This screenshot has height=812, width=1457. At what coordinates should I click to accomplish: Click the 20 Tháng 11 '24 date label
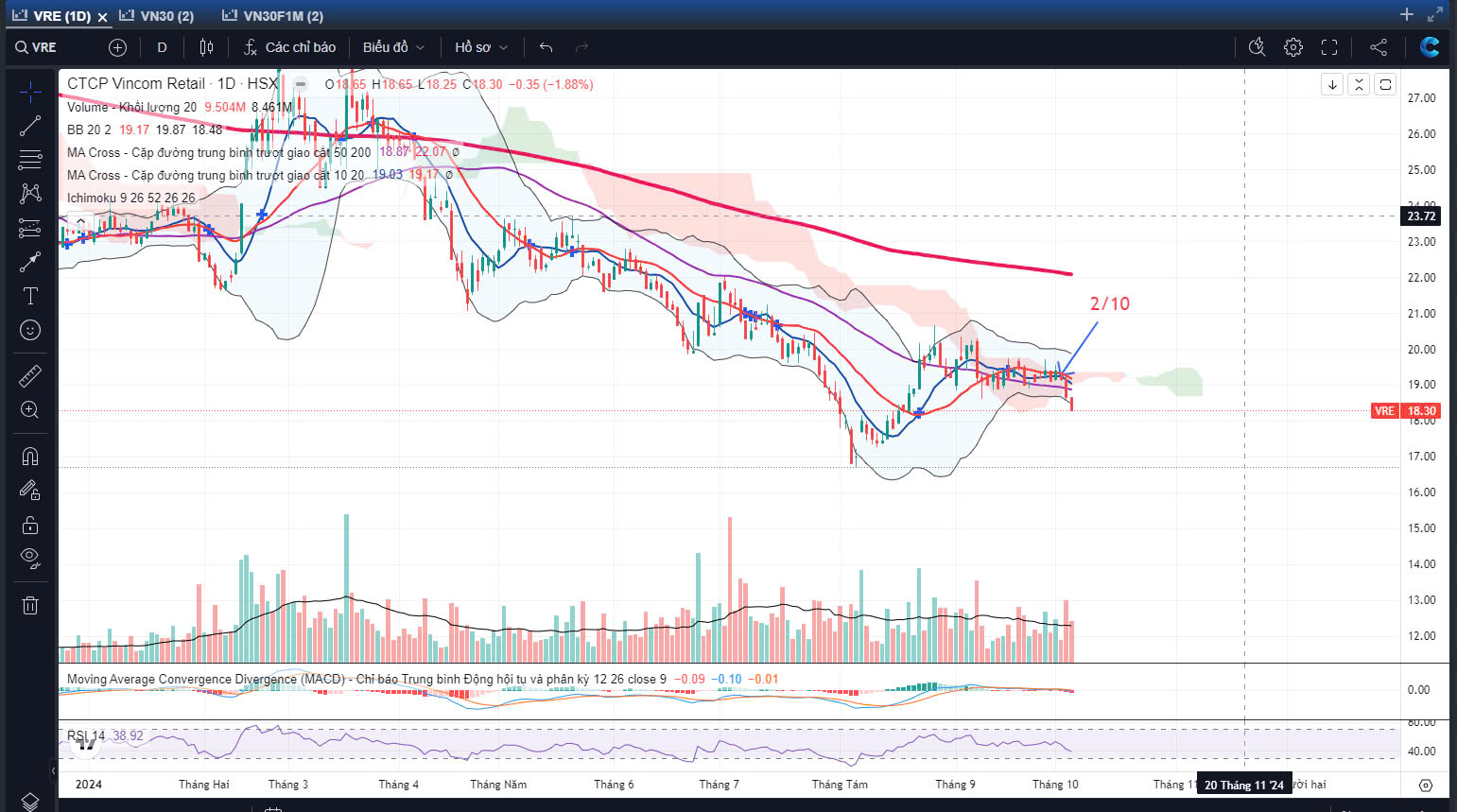tap(1244, 786)
